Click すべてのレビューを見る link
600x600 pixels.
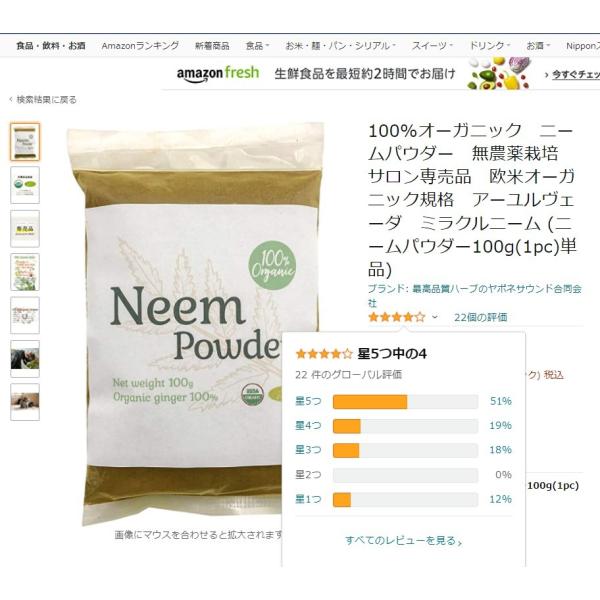point(404,541)
